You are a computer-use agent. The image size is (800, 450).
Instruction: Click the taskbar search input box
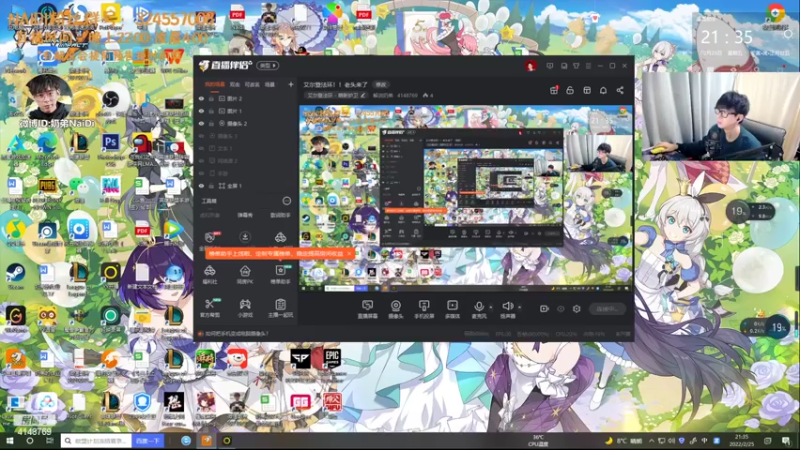point(97,440)
